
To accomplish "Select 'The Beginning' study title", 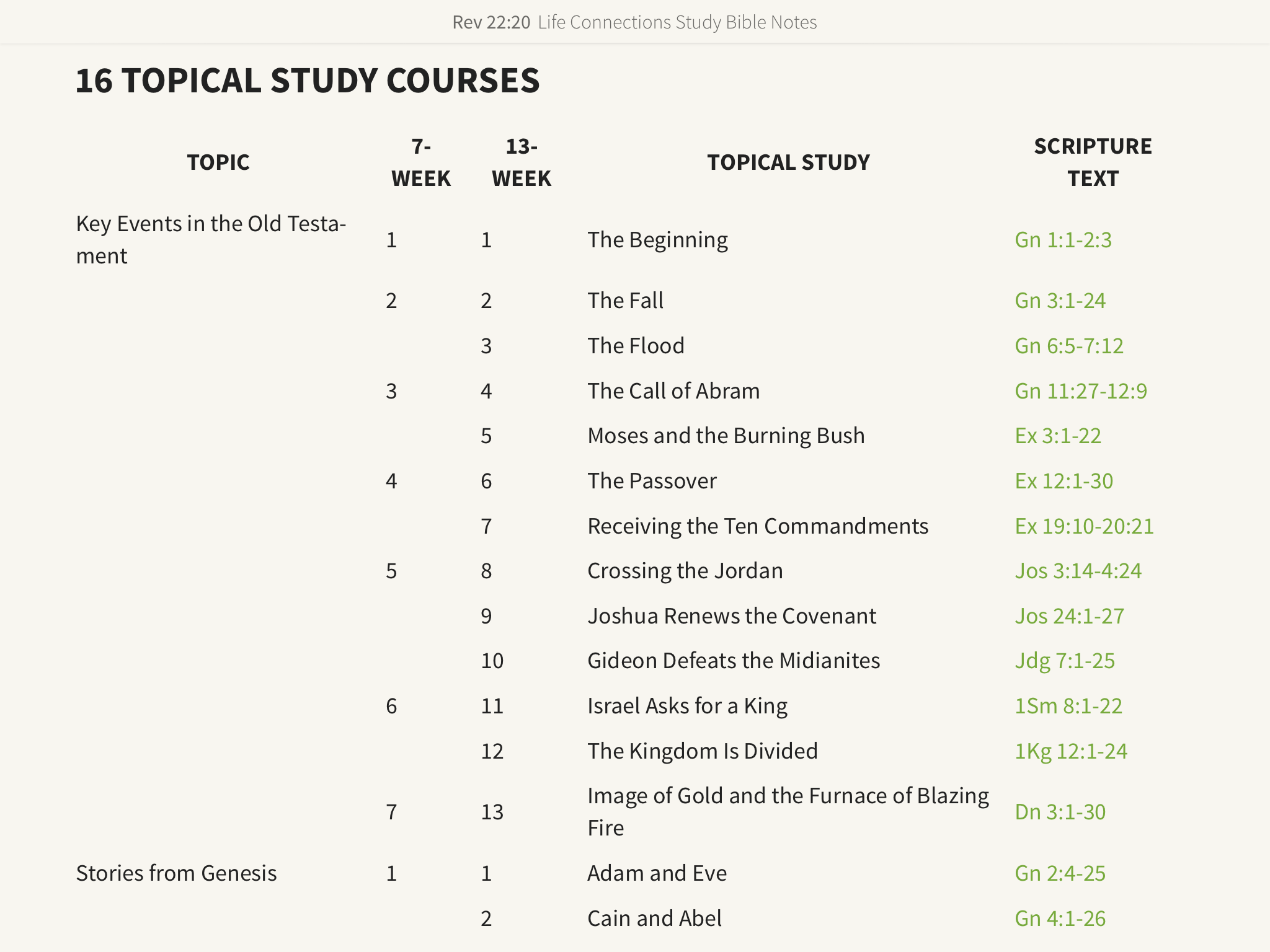I will coord(657,240).
